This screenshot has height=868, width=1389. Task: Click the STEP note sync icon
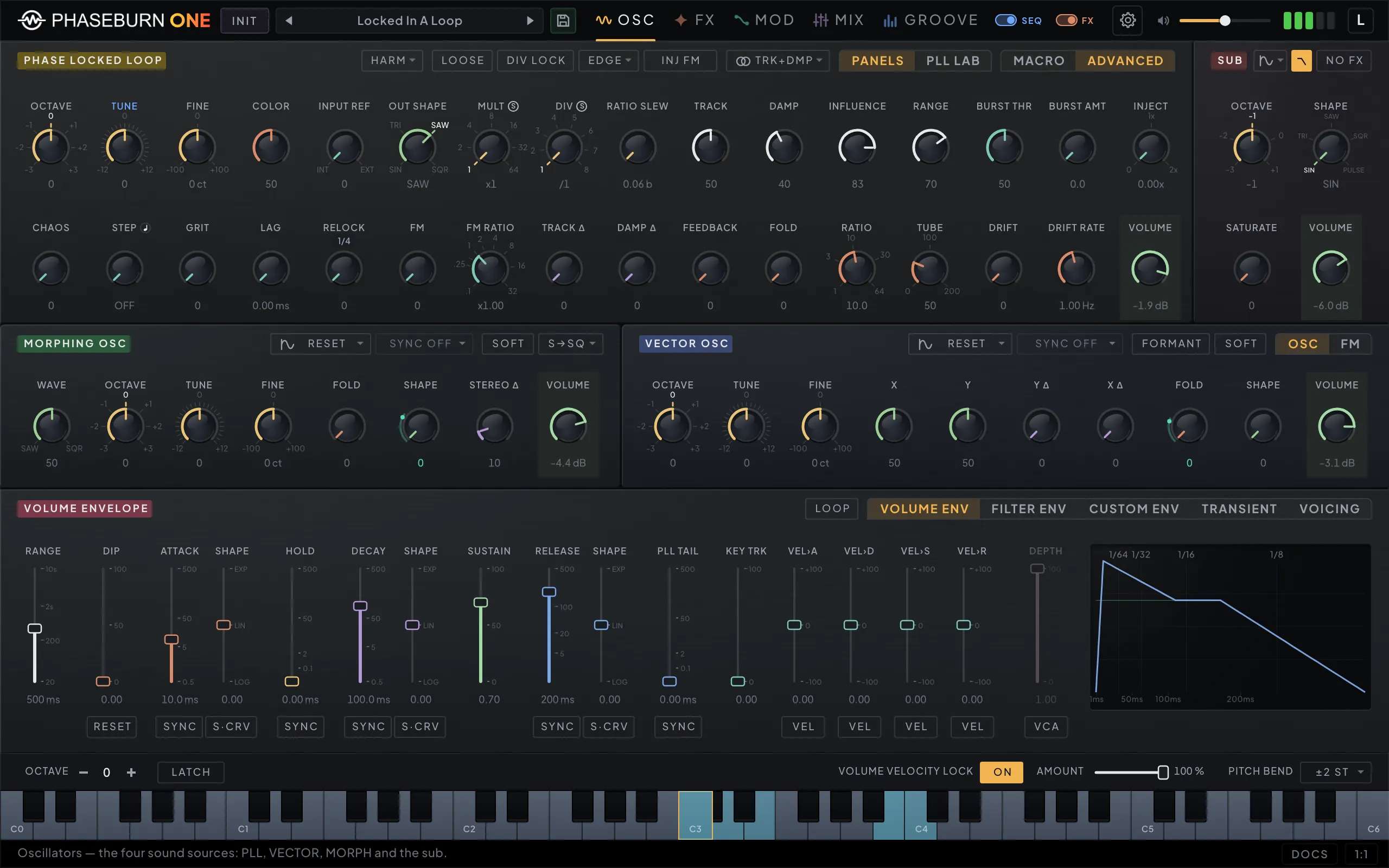(x=146, y=228)
